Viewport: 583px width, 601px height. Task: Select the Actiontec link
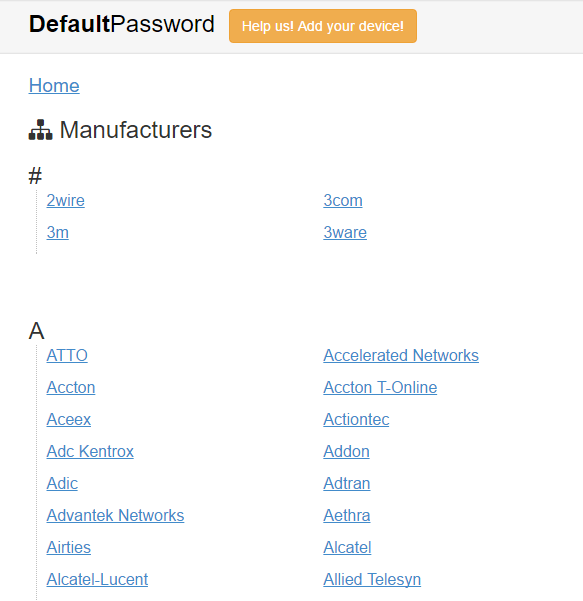pos(356,419)
